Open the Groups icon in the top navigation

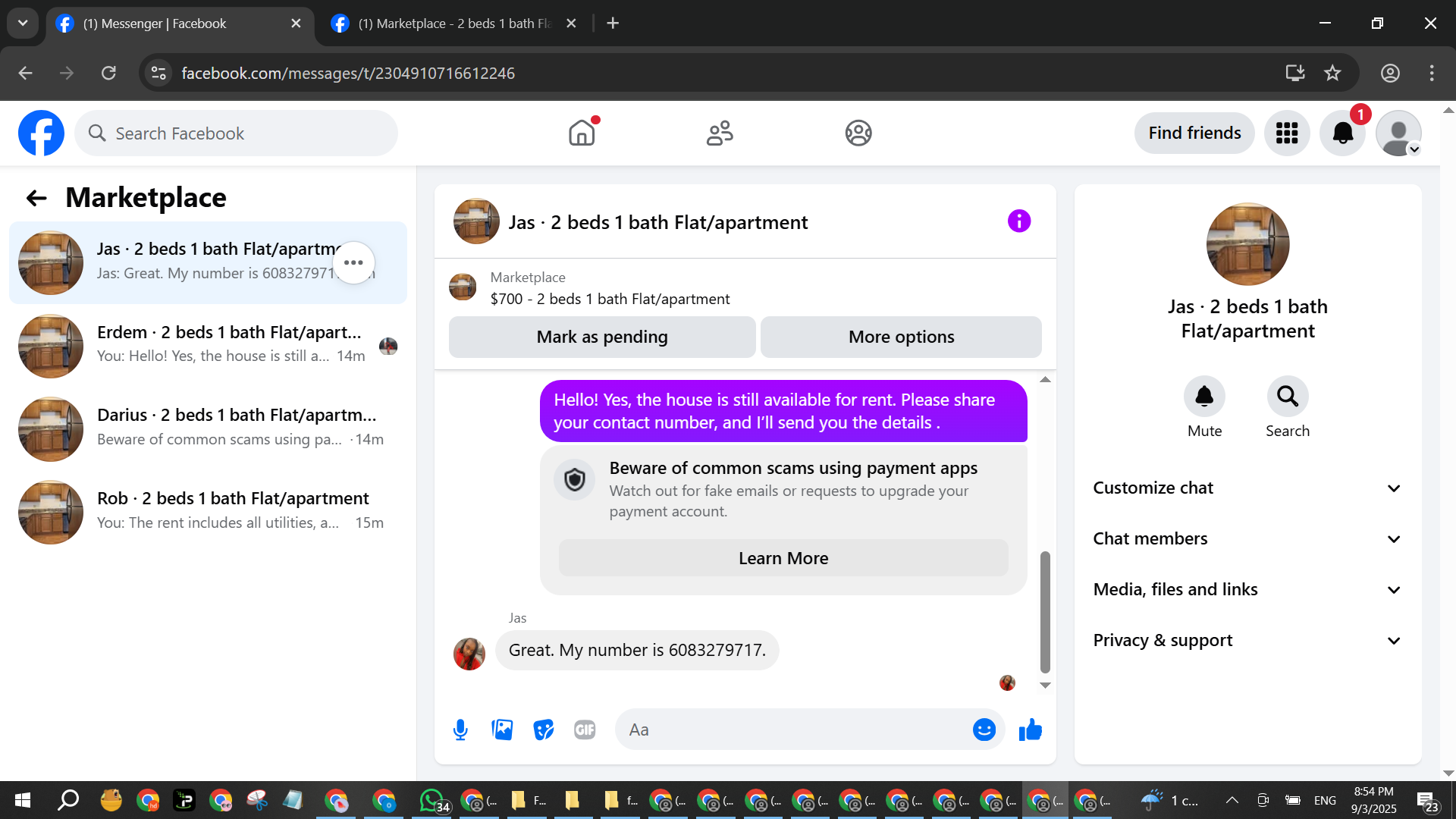point(858,133)
